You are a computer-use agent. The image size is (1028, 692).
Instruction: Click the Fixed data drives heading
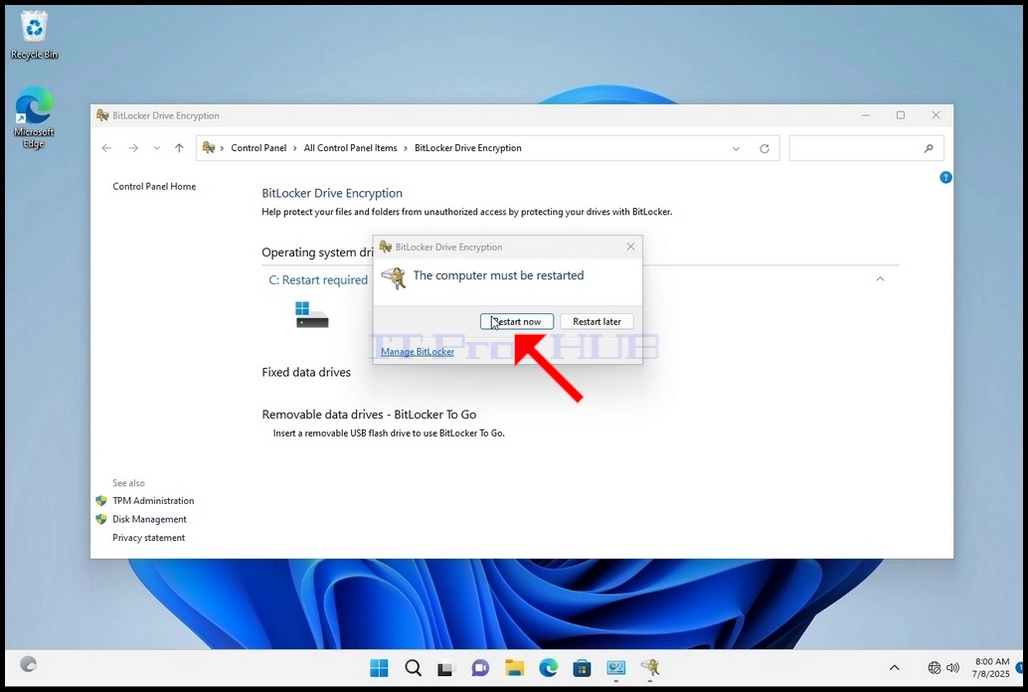tap(306, 372)
